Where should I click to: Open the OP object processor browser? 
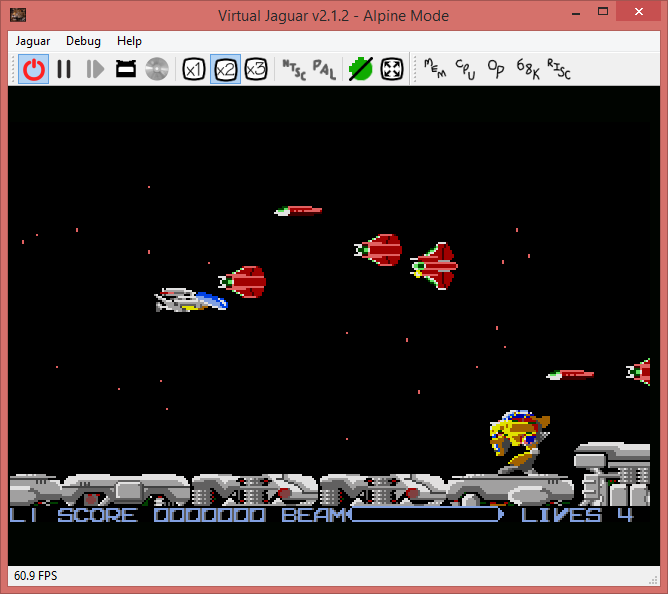point(495,69)
